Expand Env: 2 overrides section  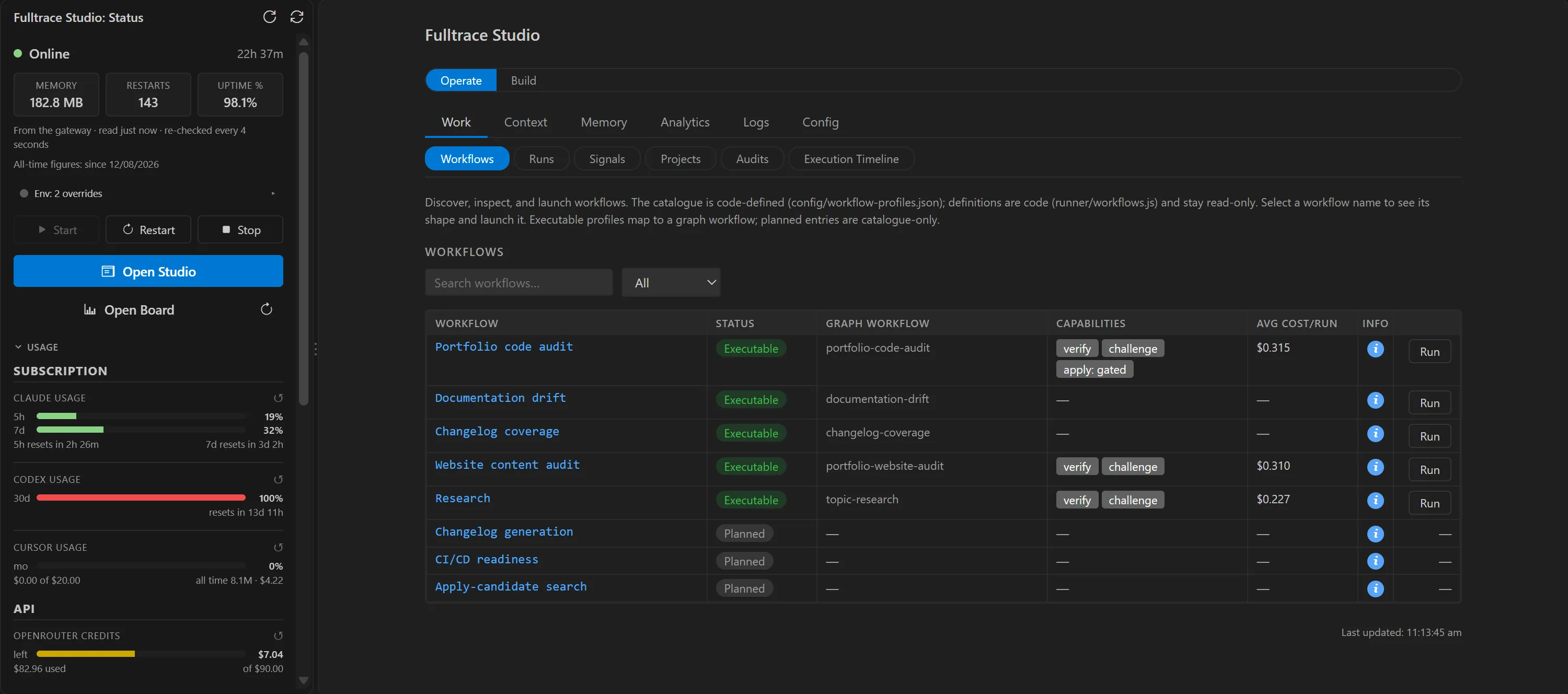tap(148, 193)
